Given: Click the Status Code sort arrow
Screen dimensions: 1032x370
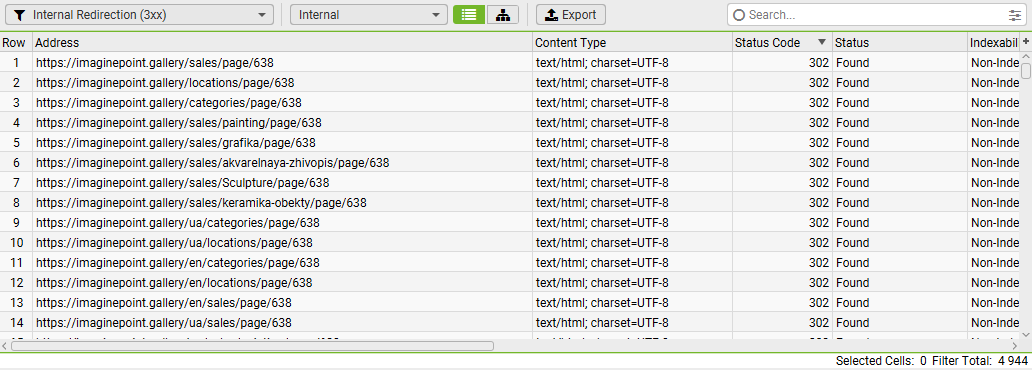Looking at the screenshot, I should coord(821,43).
